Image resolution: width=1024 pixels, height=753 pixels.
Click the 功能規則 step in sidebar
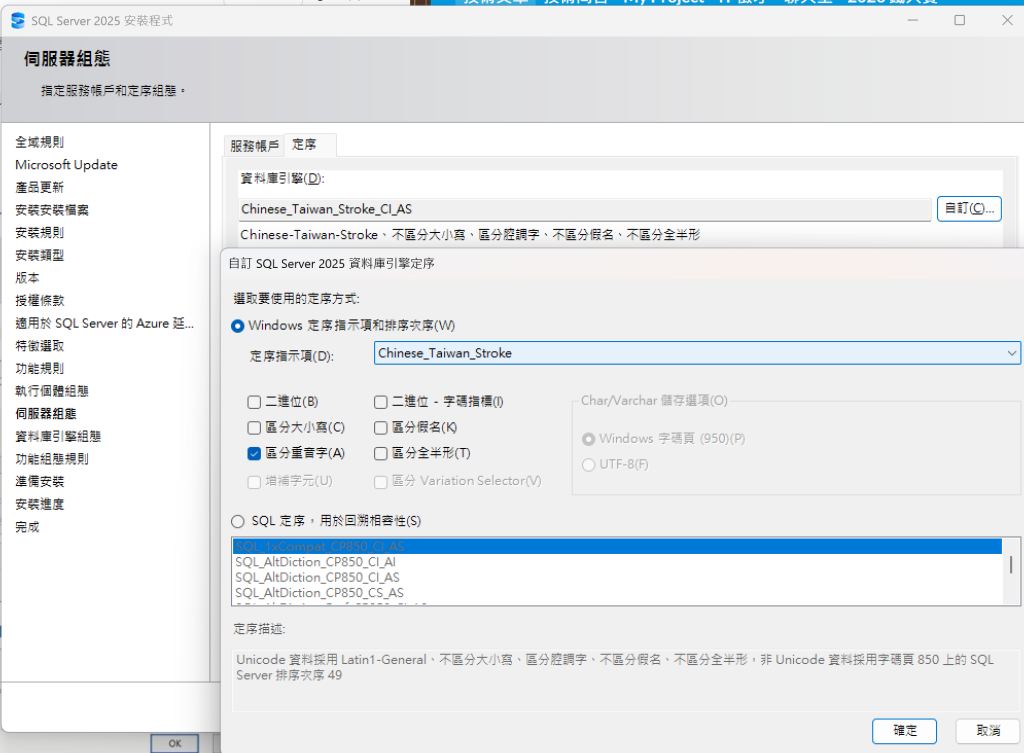(x=40, y=369)
